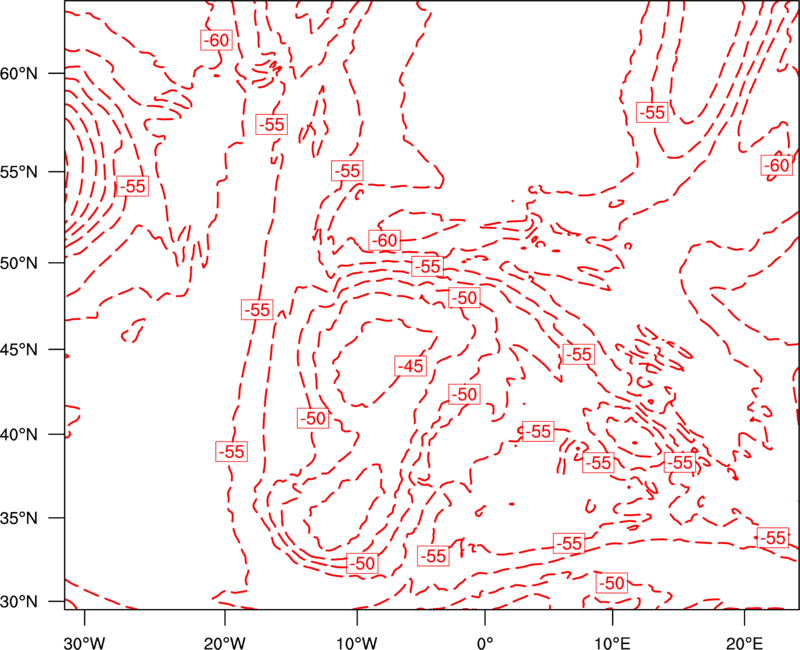
Task: Click the -60 label near 51°N, 8°W
Action: 385,240
